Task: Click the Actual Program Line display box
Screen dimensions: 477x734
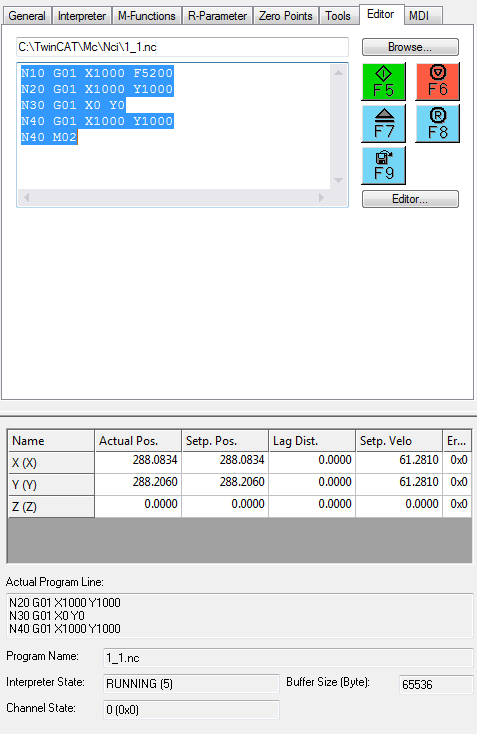Action: [x=239, y=616]
